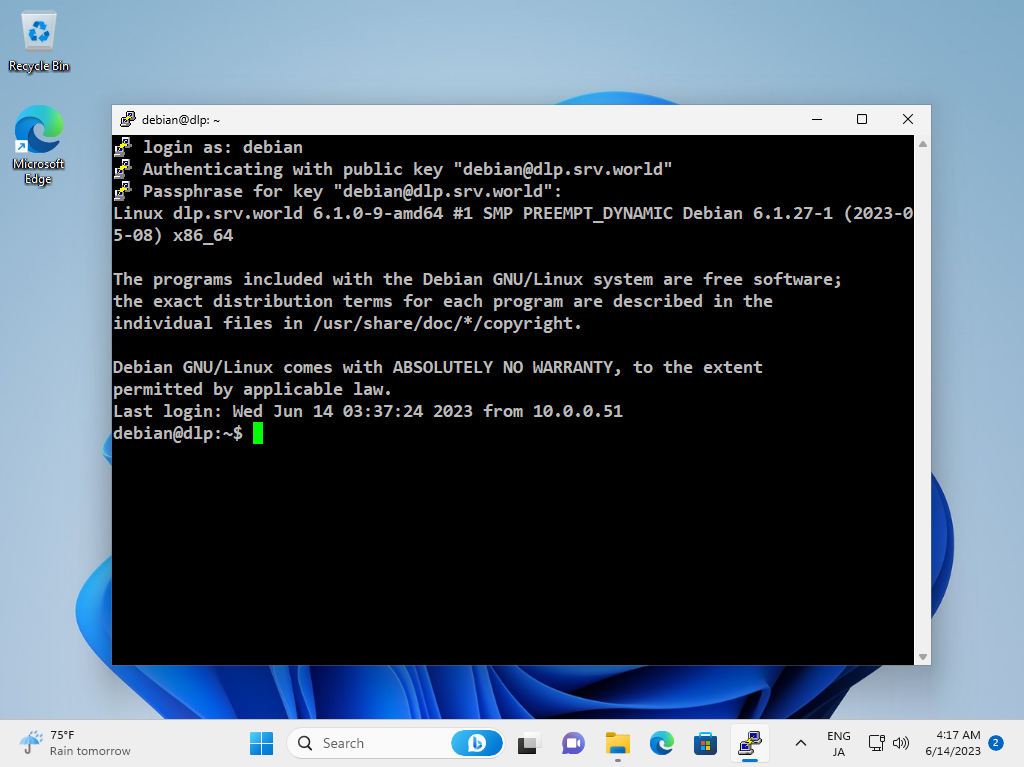Click the PuTTY icon beside 'Passphrase for key'
This screenshot has width=1024, height=767.
123,191
